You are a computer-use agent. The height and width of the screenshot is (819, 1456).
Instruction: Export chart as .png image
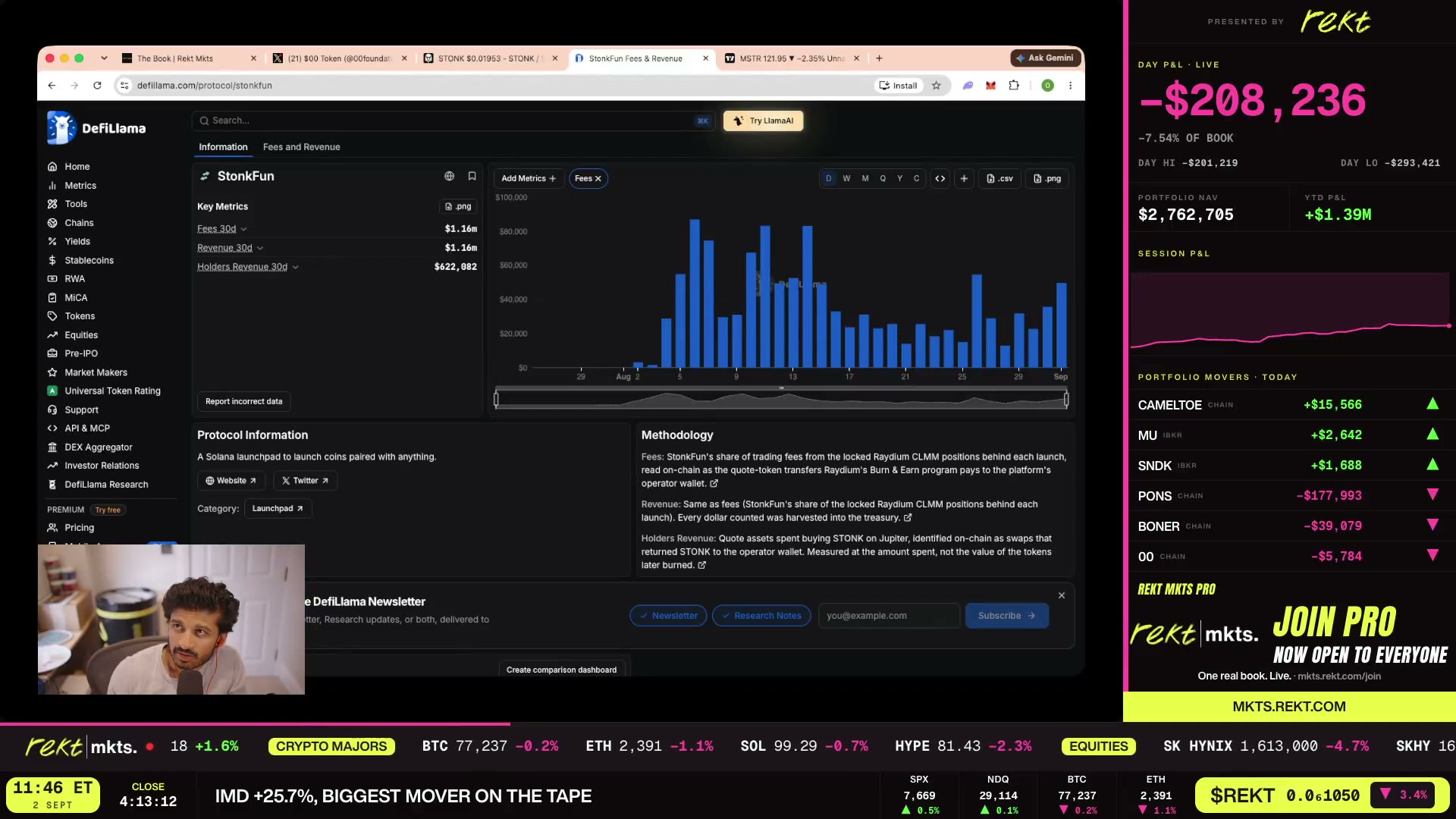coord(1047,179)
